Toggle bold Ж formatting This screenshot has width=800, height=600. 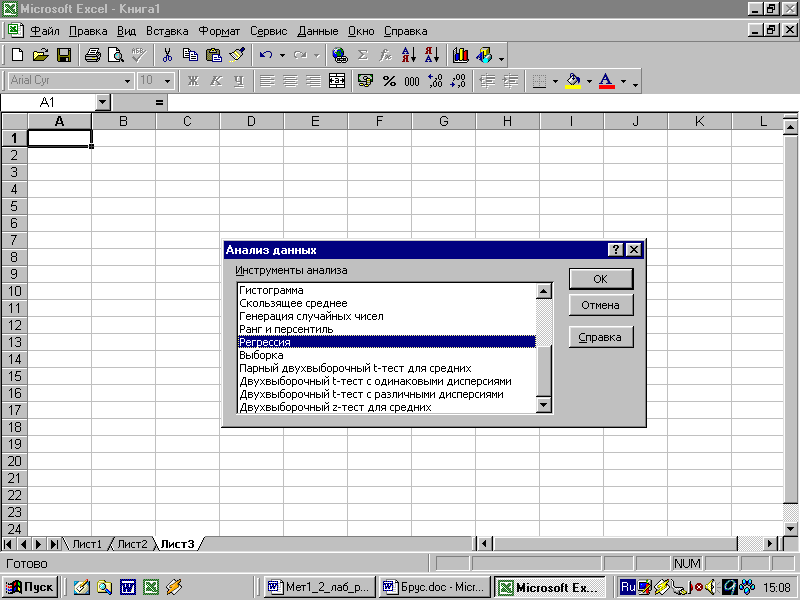point(193,81)
